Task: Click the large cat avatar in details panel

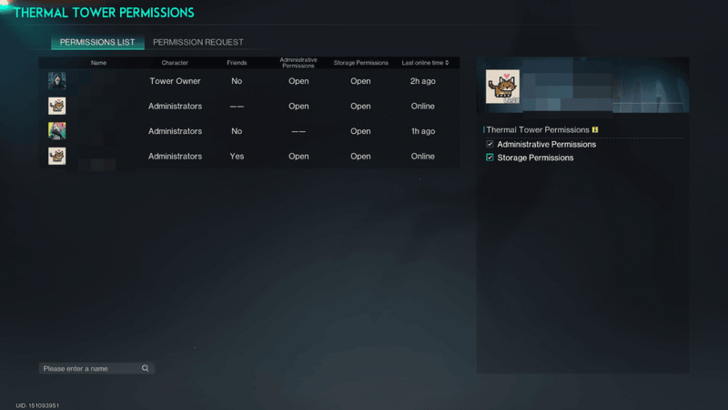Action: point(502,87)
